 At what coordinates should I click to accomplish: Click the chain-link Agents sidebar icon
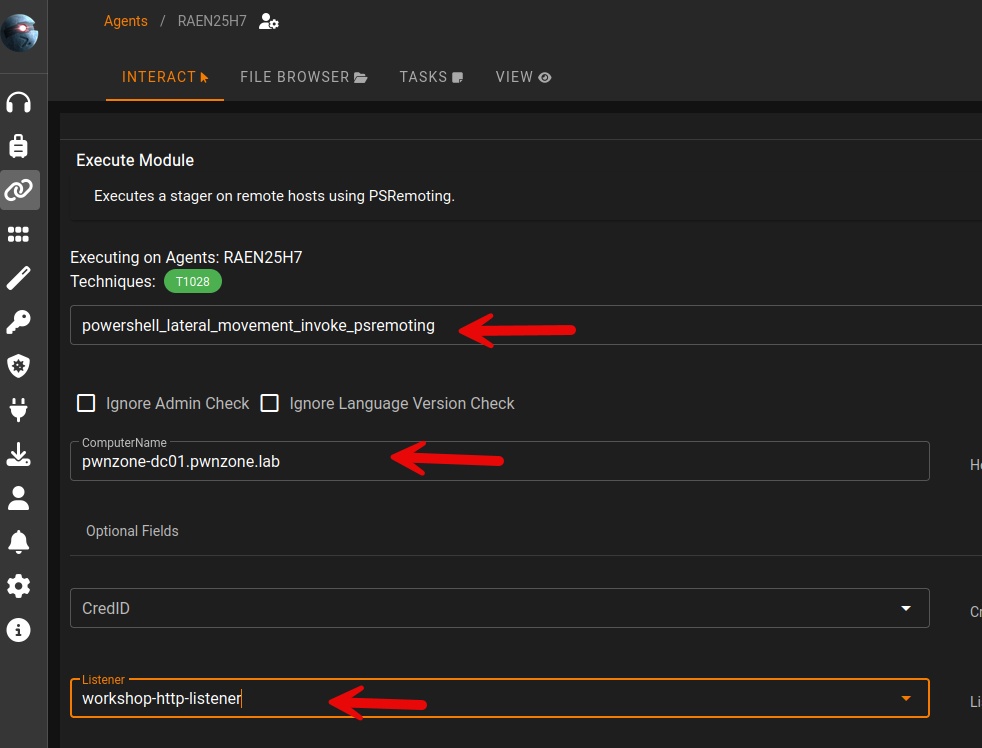[x=19, y=190]
